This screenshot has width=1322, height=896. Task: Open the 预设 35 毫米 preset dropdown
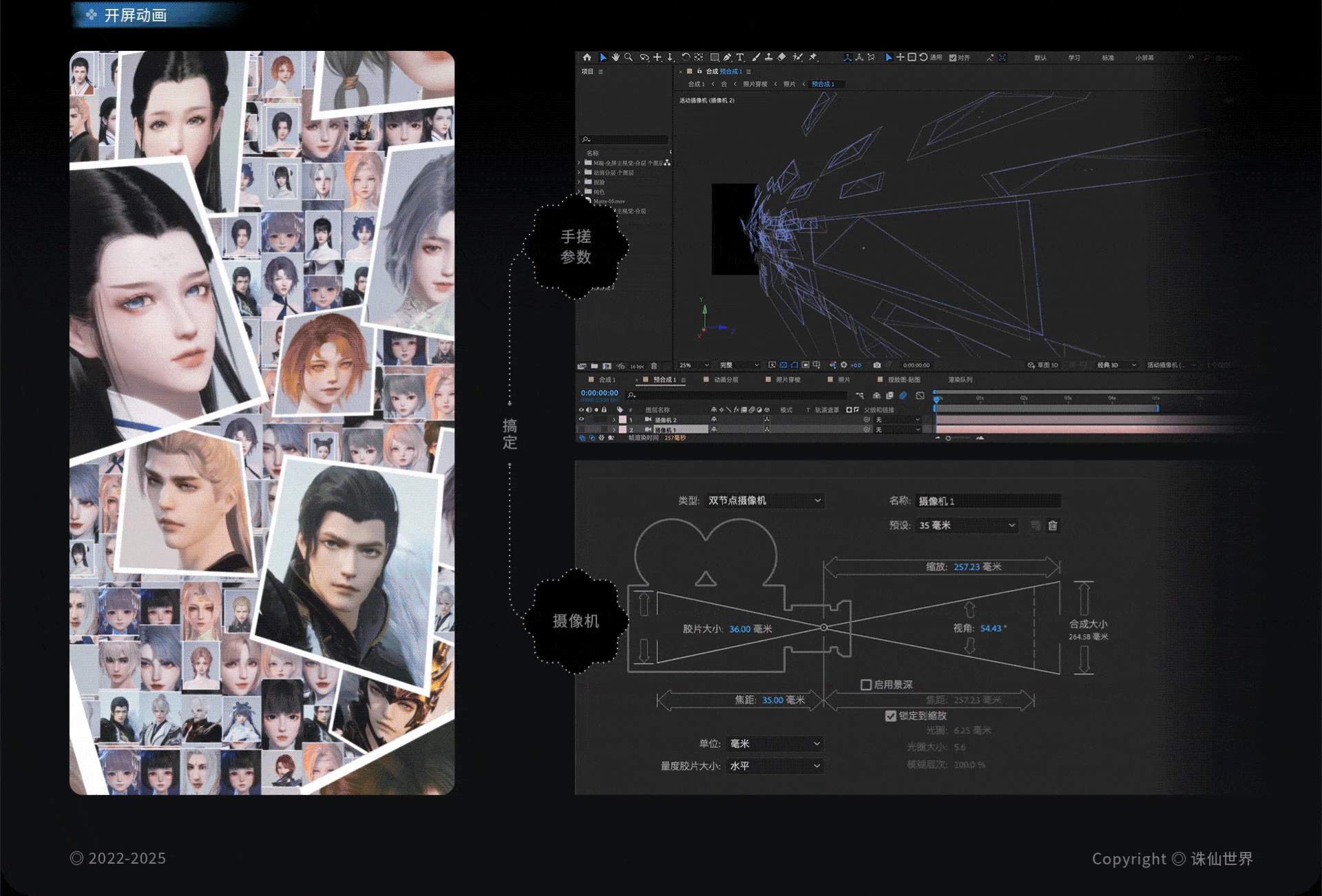pyautogui.click(x=967, y=526)
